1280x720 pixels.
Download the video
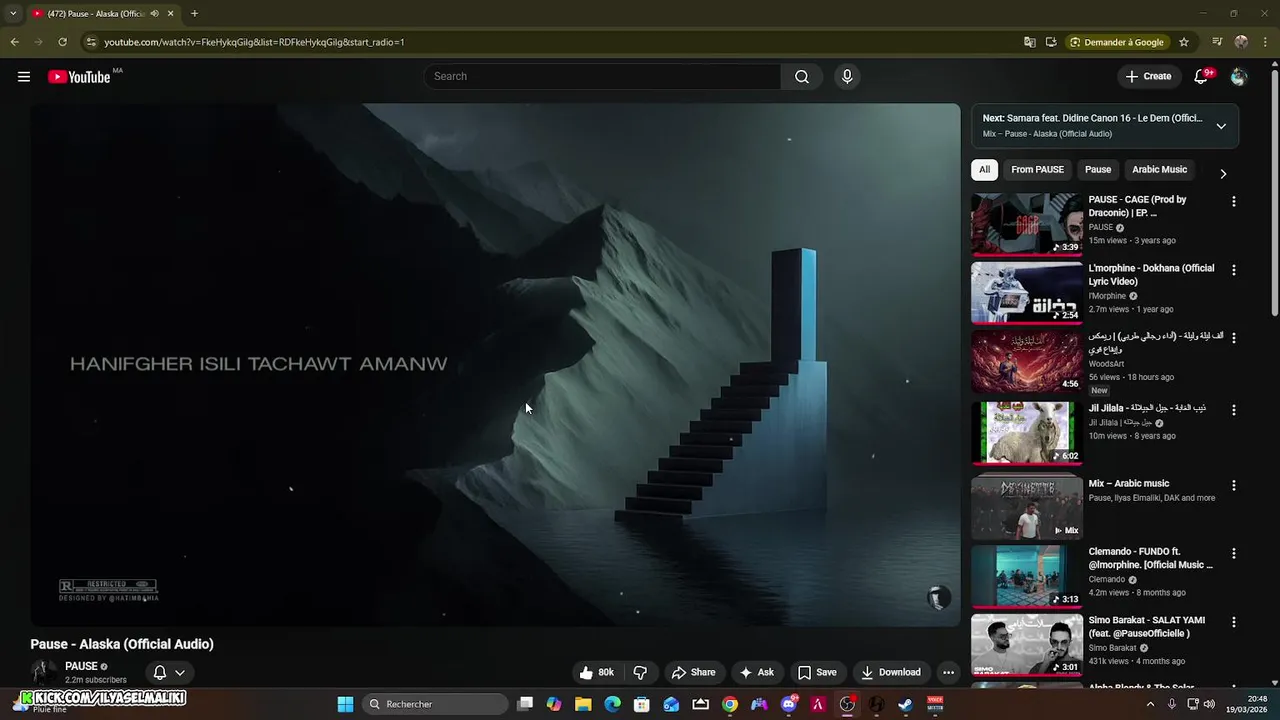(890, 672)
